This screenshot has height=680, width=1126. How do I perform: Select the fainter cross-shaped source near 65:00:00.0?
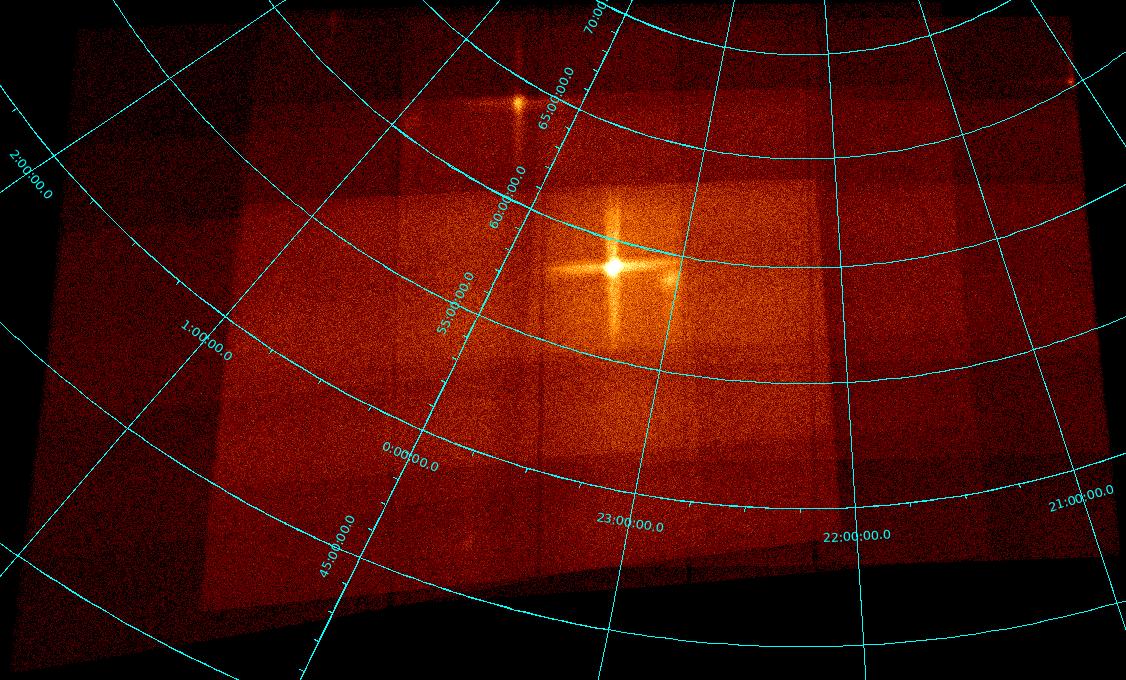coord(518,103)
